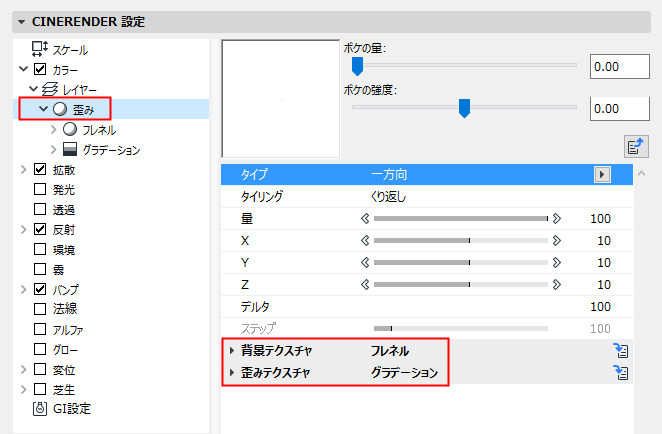Screen dimensions: 662x434
Task: Enable the 法線 checkbox
Action: pyautogui.click(x=40, y=309)
